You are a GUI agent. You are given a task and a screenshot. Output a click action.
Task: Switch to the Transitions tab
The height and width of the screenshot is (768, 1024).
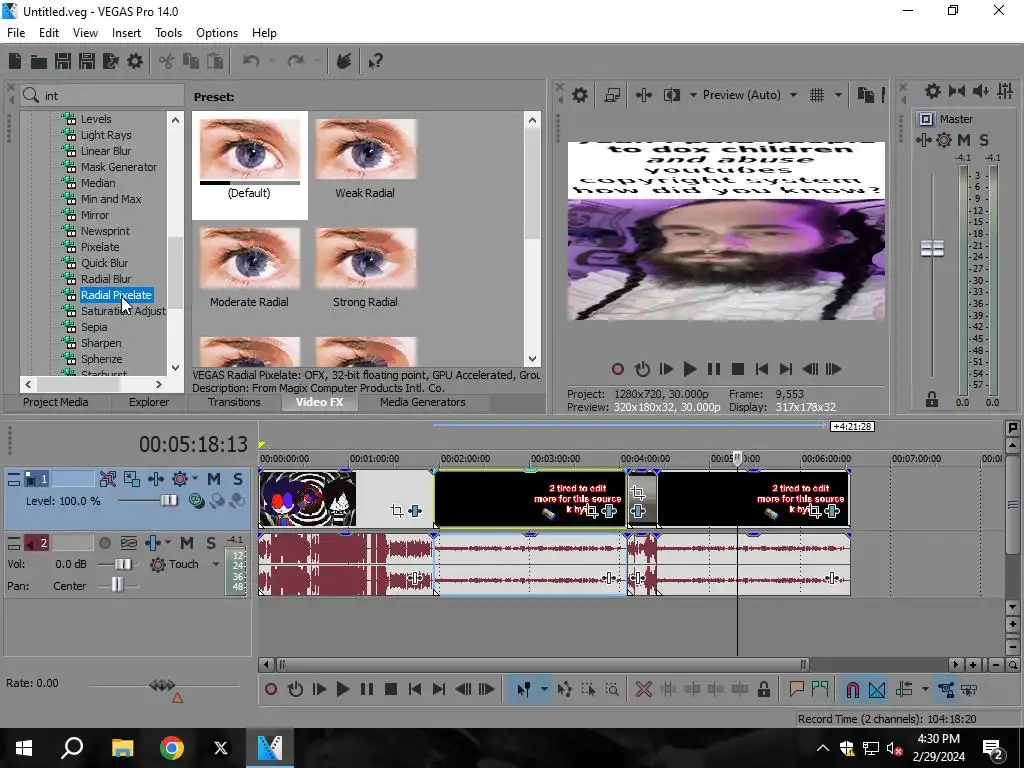(x=234, y=402)
